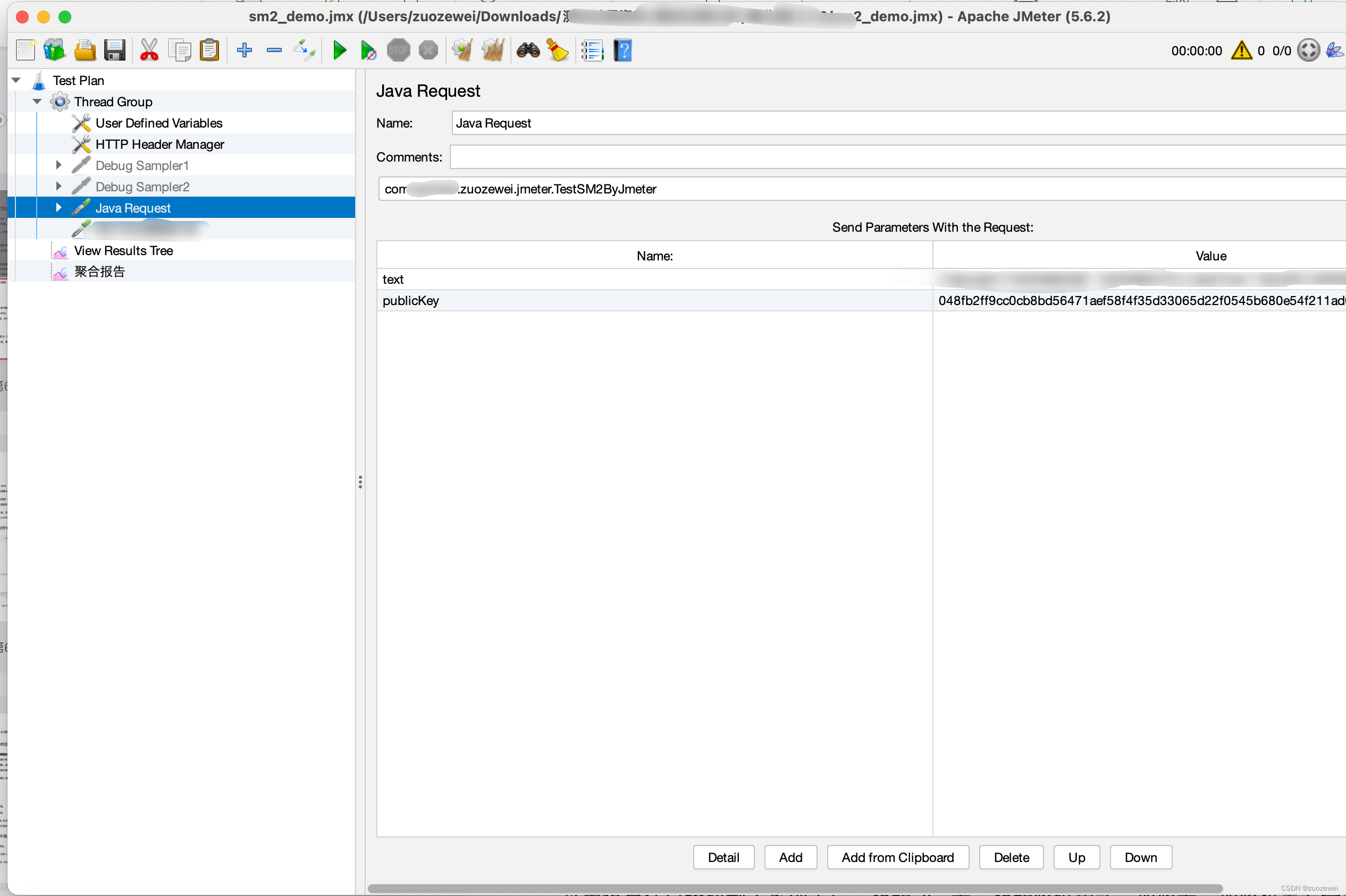Click the plus Expand All icon

point(244,50)
